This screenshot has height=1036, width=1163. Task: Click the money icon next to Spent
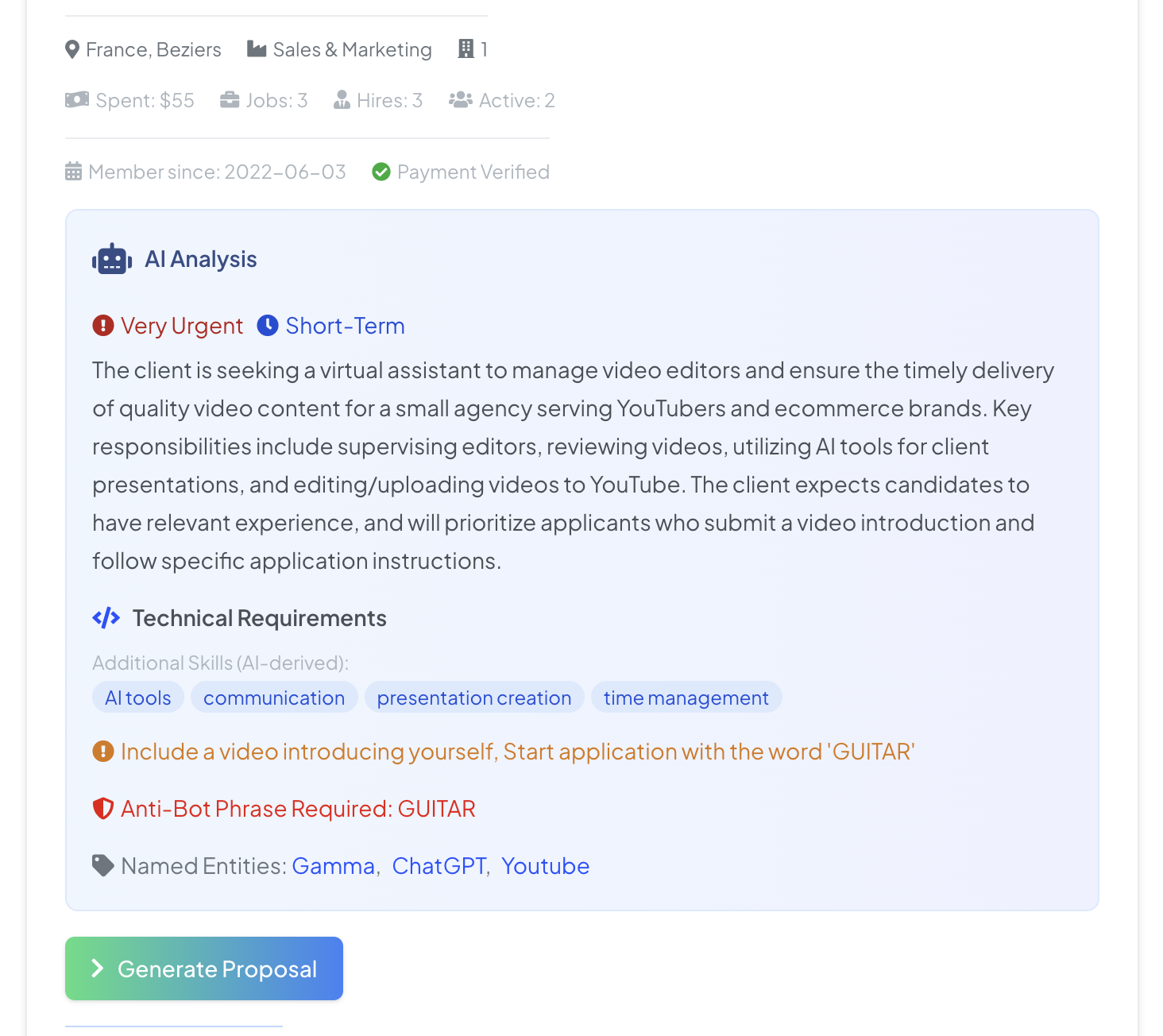click(x=77, y=100)
